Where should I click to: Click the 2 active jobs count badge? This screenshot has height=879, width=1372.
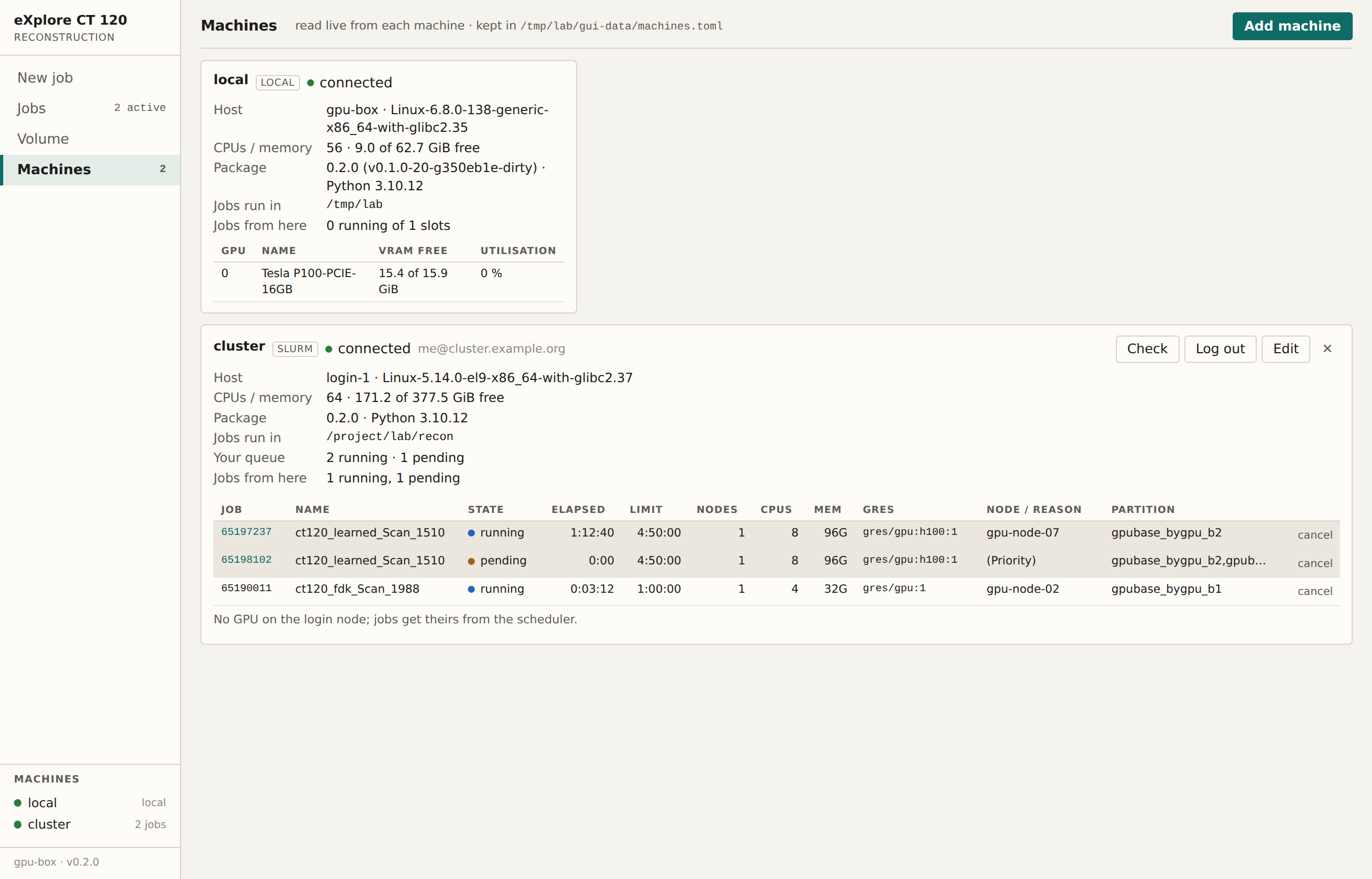click(x=140, y=108)
